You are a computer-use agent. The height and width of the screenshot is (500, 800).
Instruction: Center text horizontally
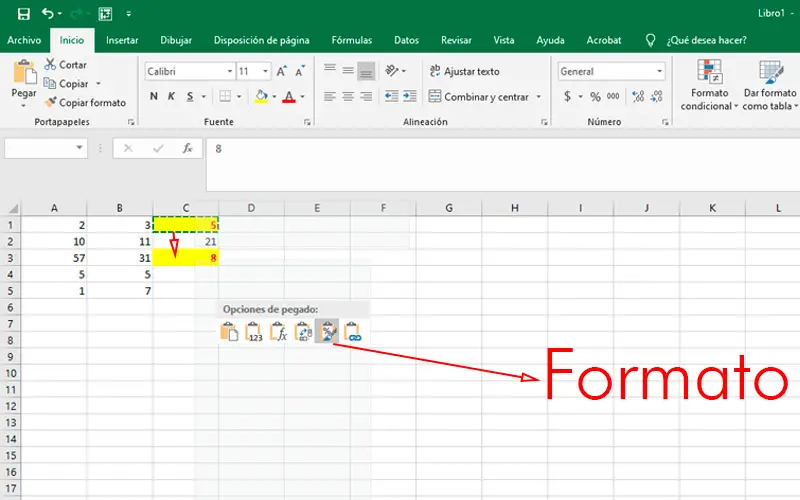(x=348, y=96)
